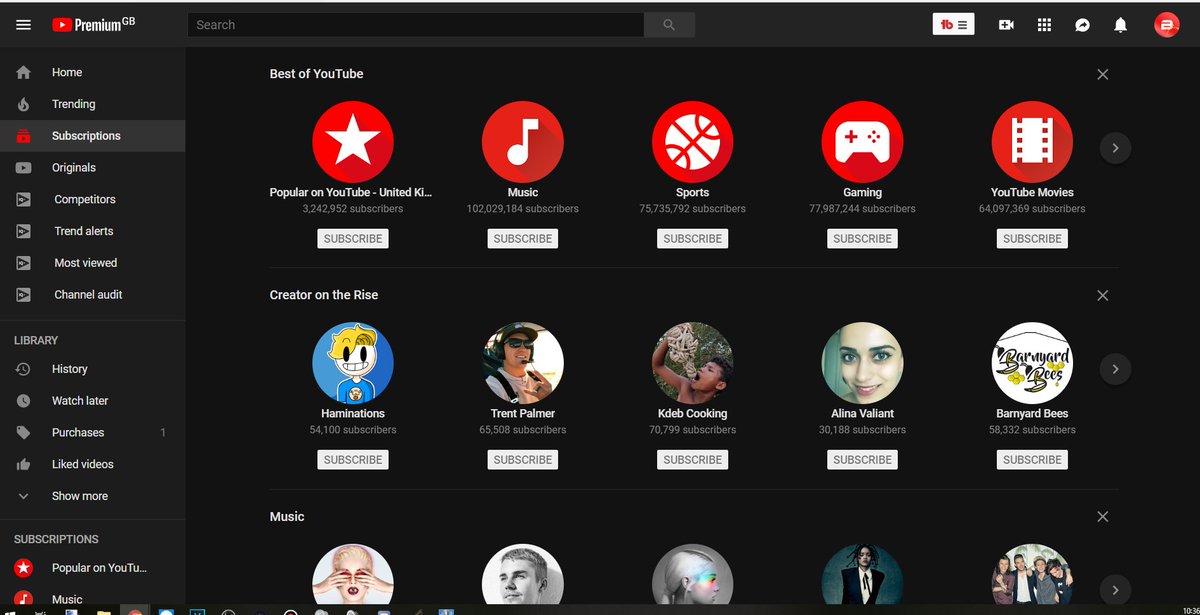
Task: Open Music subscription in sidebar
Action: click(92, 599)
